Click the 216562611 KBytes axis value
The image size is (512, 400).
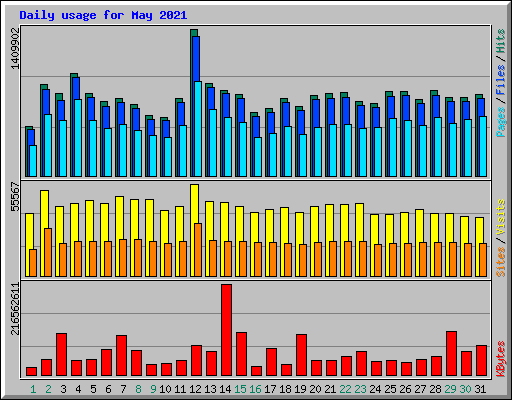point(15,309)
